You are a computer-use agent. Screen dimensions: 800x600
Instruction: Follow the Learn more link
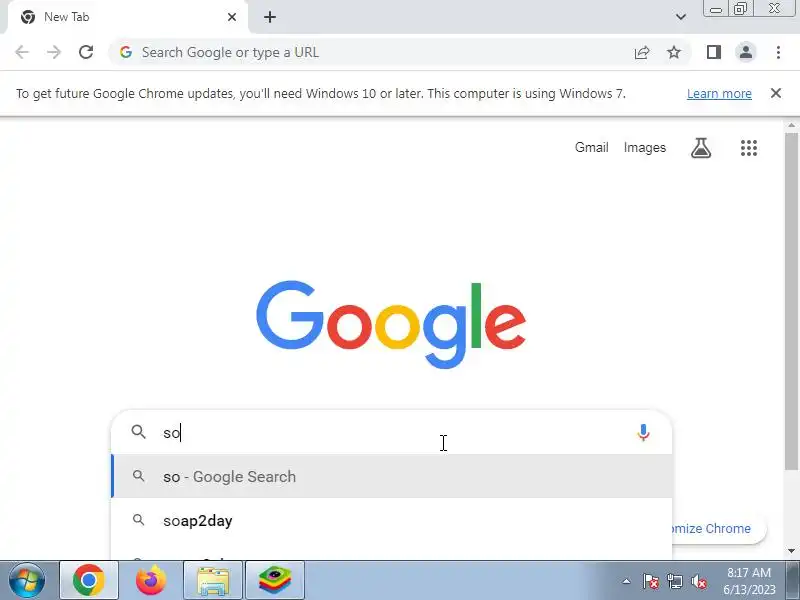719,94
